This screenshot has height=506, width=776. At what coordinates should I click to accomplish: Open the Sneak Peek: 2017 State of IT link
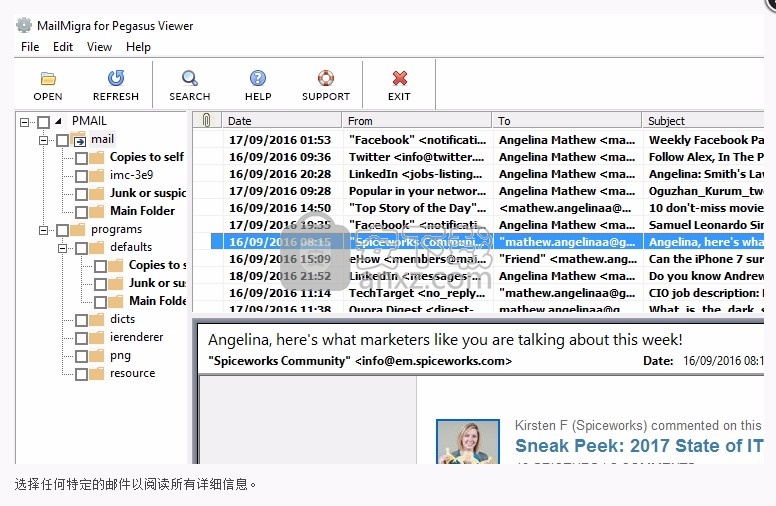click(x=639, y=446)
